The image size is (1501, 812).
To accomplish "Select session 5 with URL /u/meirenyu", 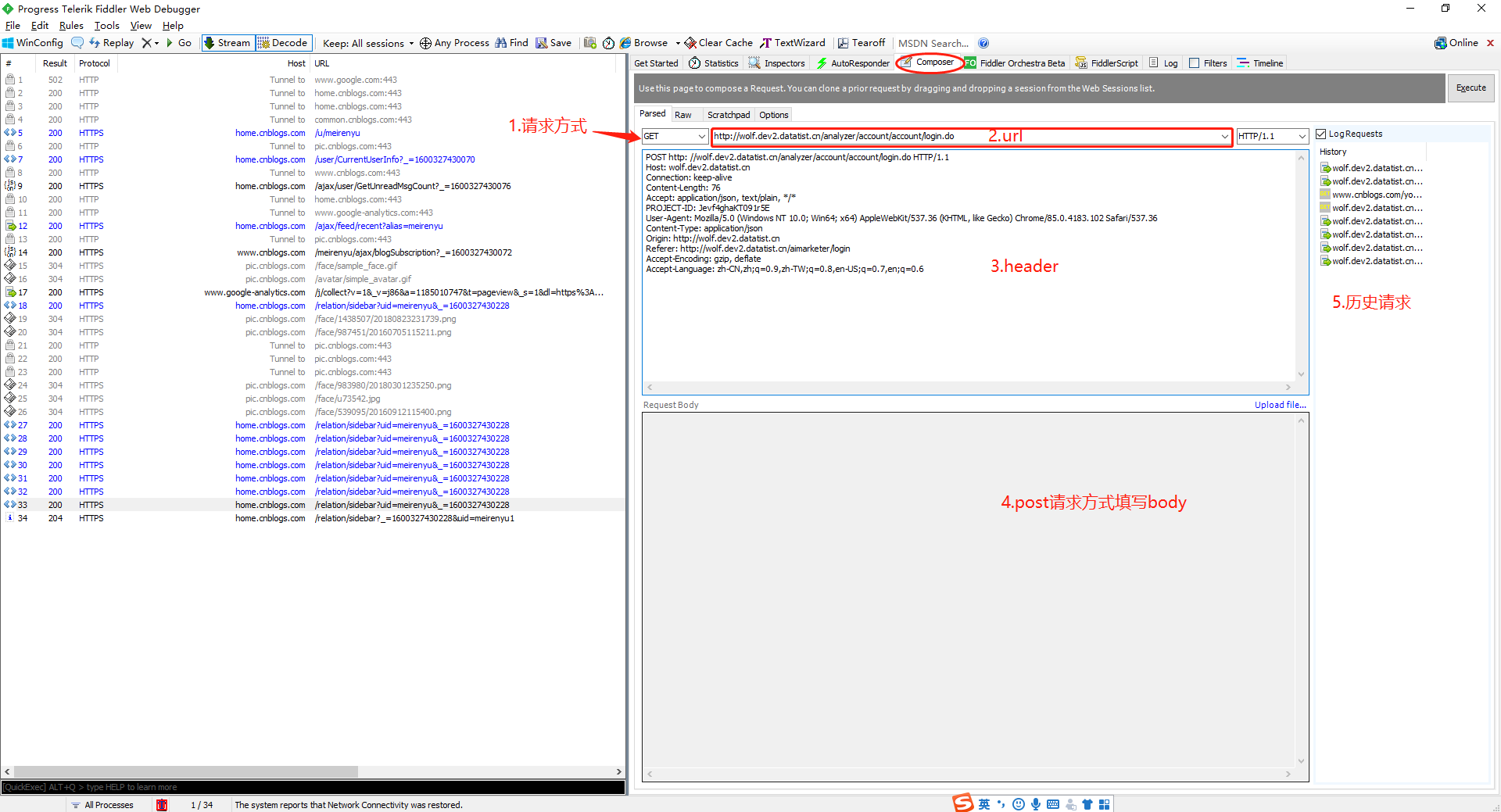I will [313, 133].
